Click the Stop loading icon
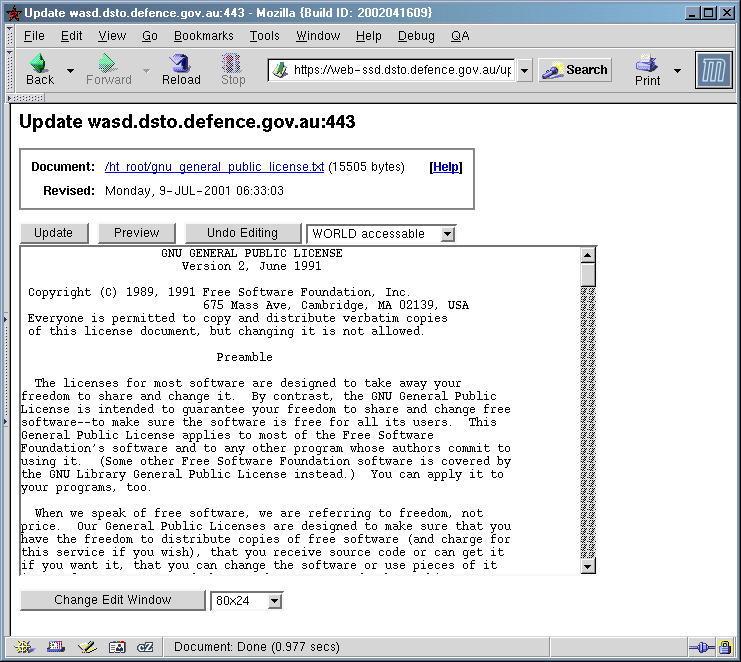Image resolution: width=741 pixels, height=662 pixels. pos(233,69)
